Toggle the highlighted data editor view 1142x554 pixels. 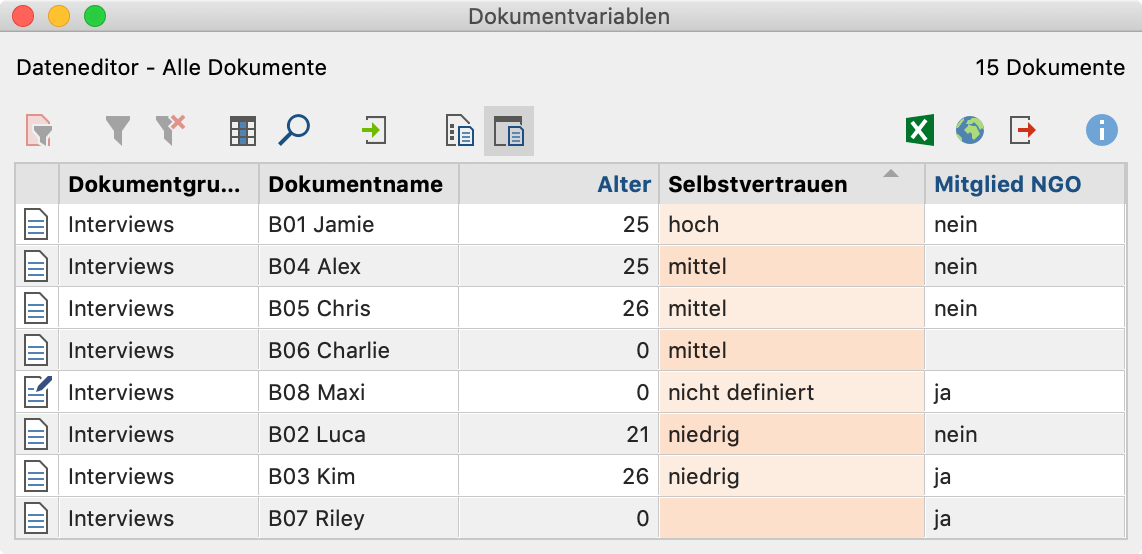click(x=509, y=131)
